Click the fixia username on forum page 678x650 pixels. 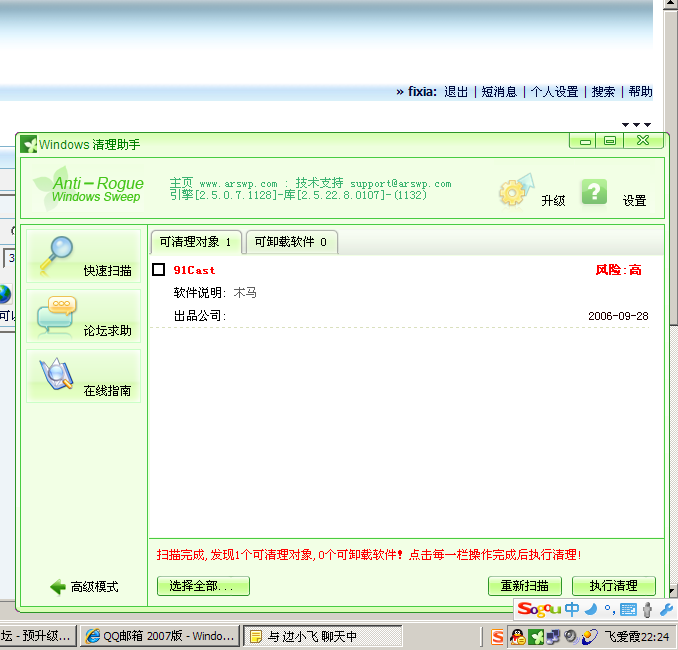(422, 92)
